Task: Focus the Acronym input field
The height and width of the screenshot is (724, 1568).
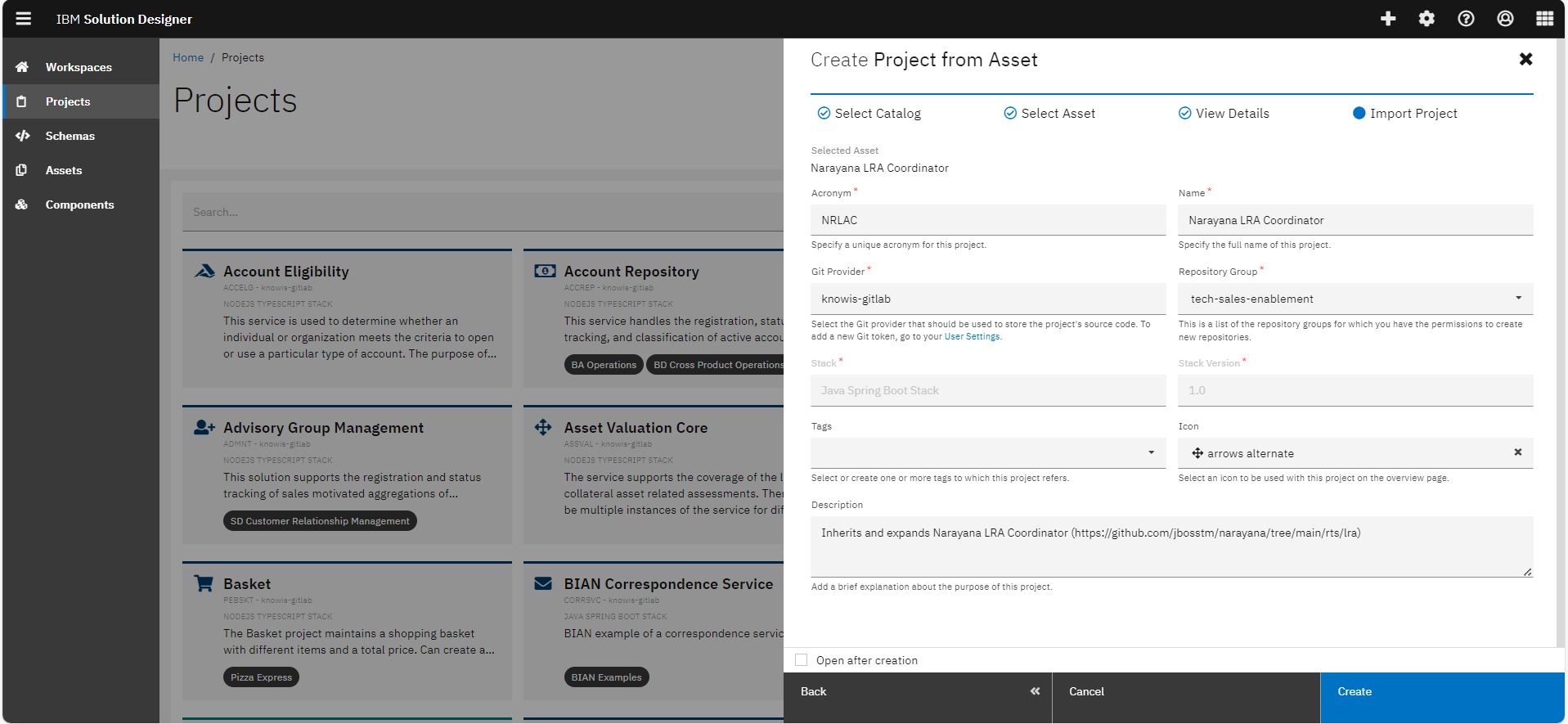Action: click(x=988, y=220)
